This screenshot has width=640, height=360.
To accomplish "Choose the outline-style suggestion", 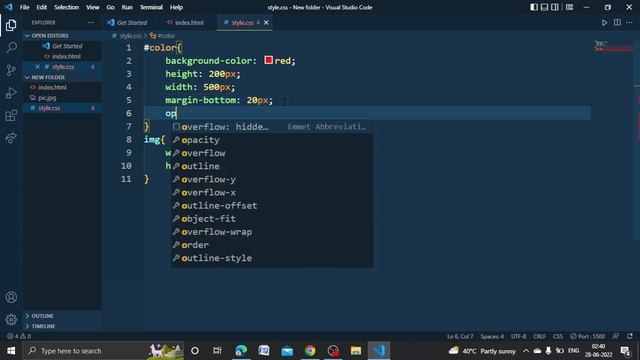I will (x=272, y=258).
